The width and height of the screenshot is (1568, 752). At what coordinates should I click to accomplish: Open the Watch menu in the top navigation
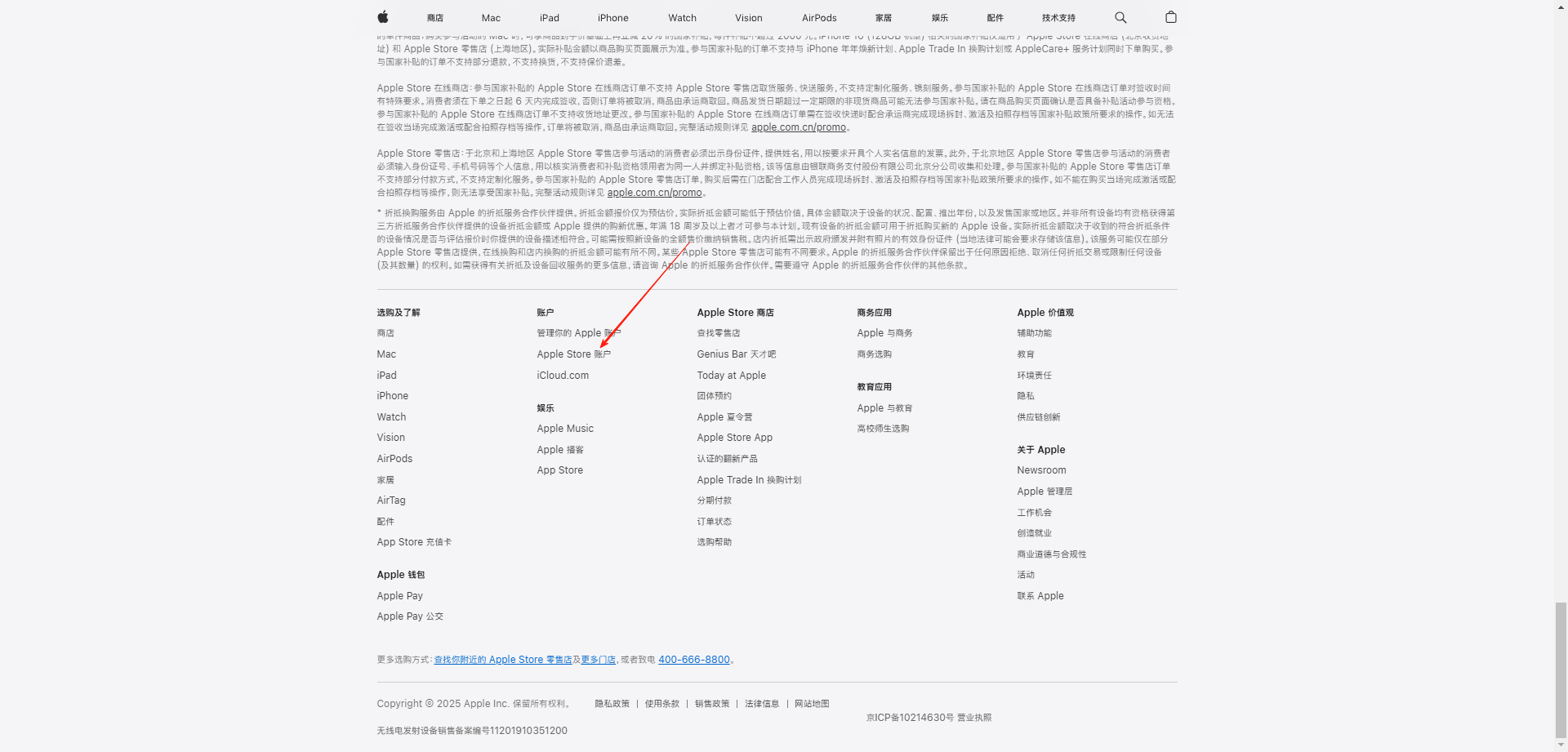[682, 18]
